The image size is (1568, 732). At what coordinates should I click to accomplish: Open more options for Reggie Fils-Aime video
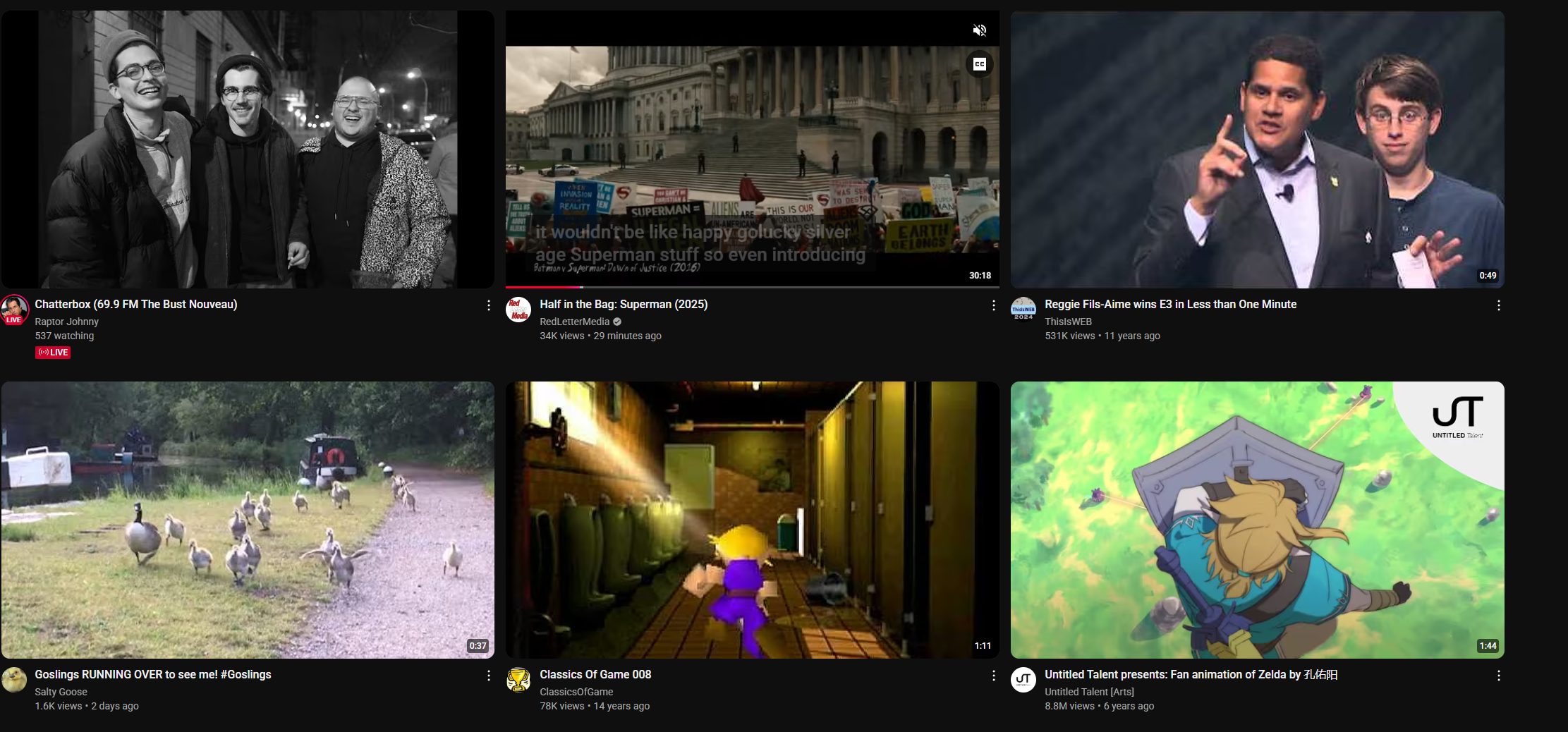1498,305
